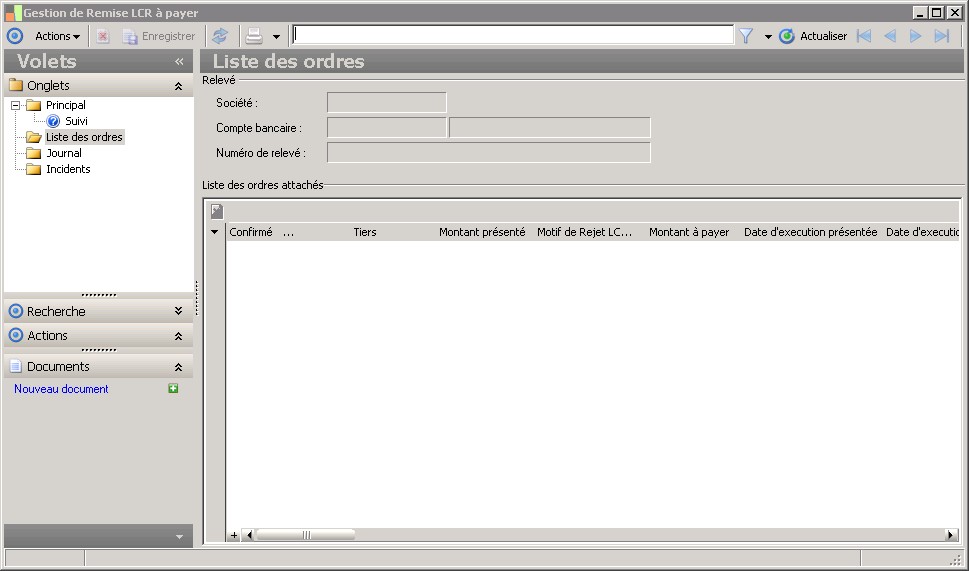Sort by Montant présenté column header
The image size is (969, 571).
(482, 232)
